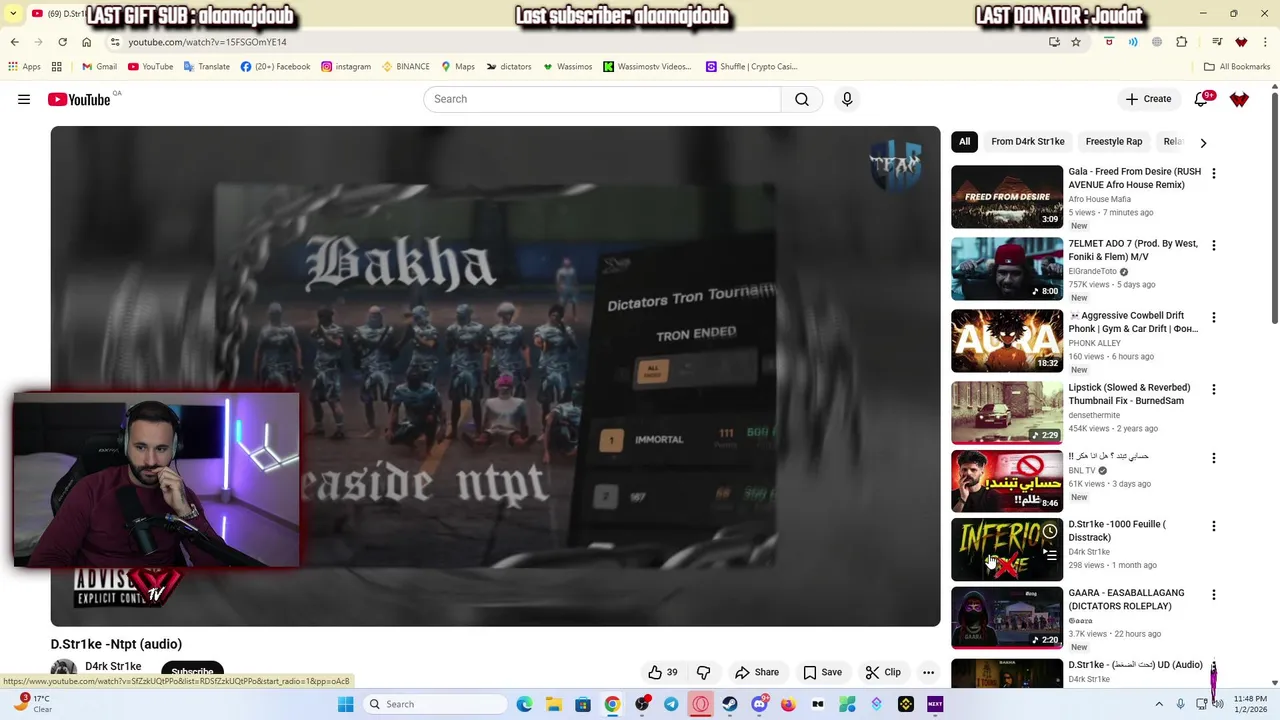Click the Create button
The width and height of the screenshot is (1280, 720).
[1148, 99]
